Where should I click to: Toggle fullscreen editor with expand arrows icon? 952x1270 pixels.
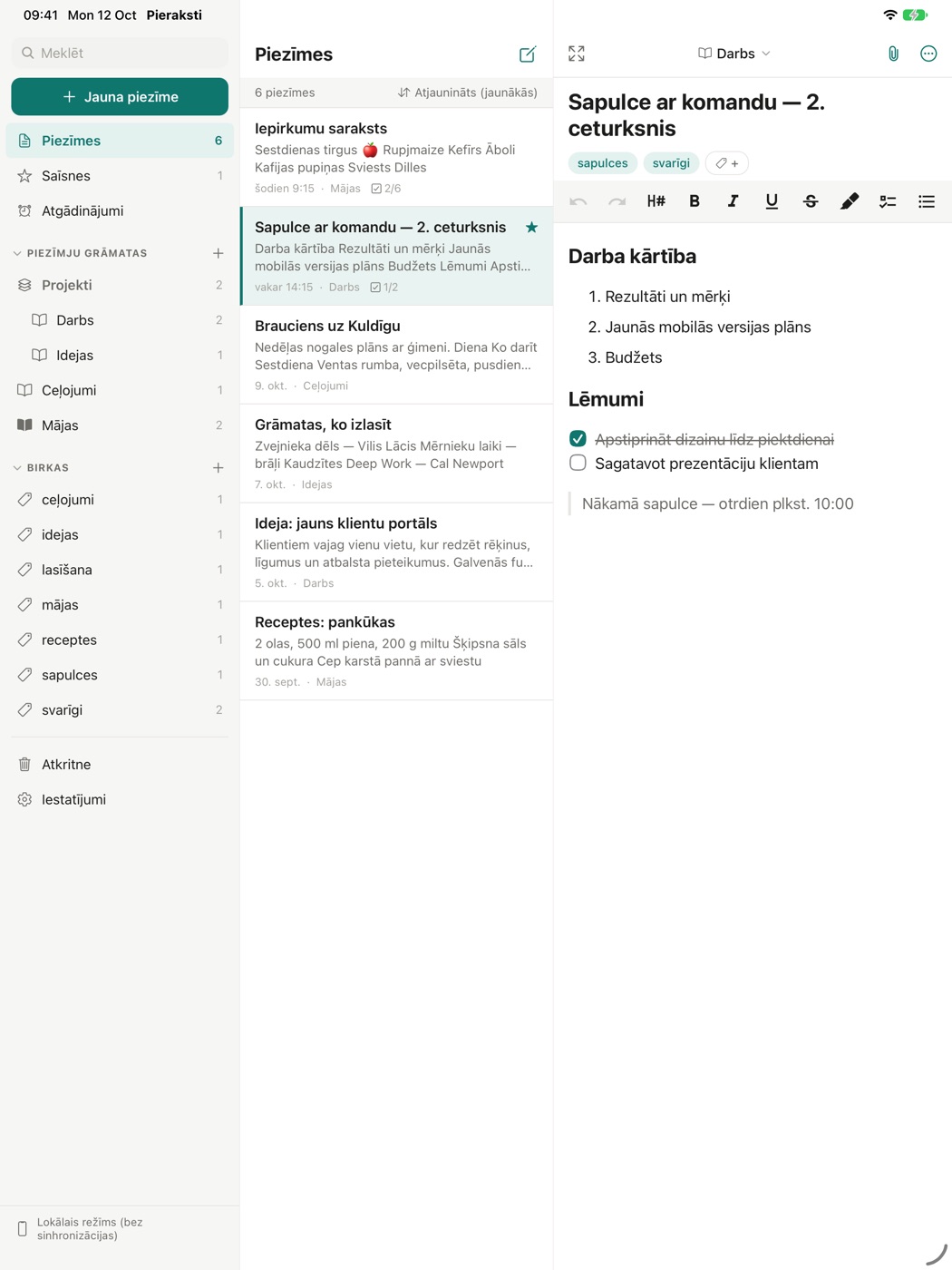coord(577,54)
